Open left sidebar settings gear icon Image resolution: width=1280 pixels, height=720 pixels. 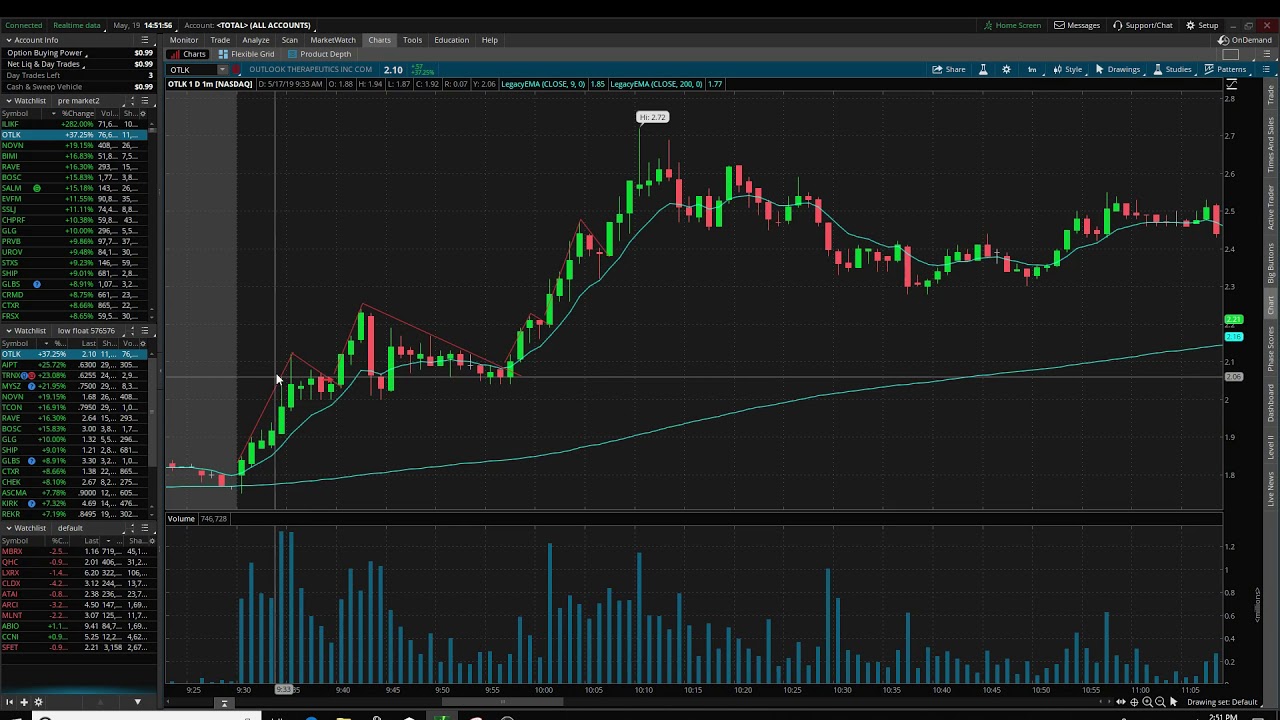(38, 702)
